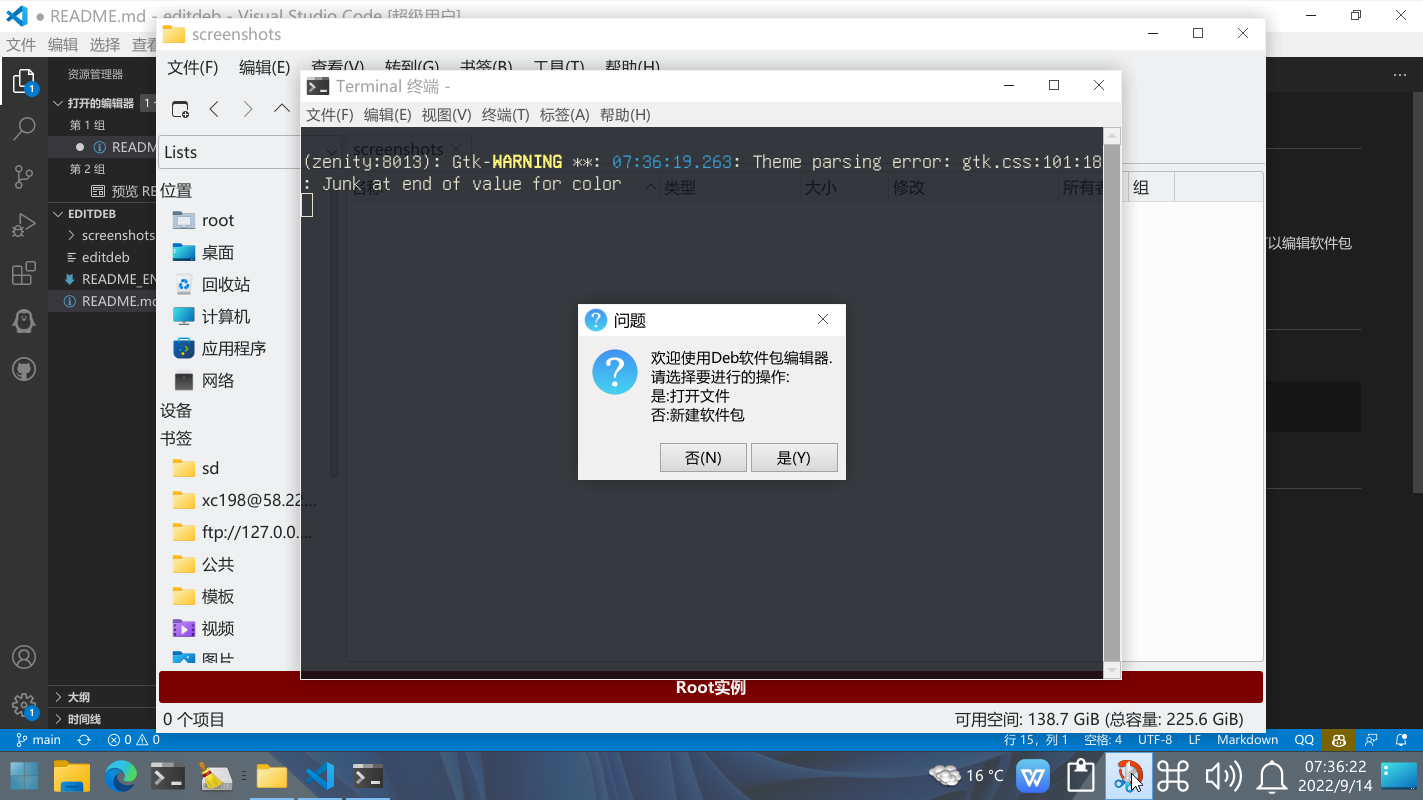This screenshot has width=1423, height=800.
Task: Open the Explorer view in VS Code activity bar
Action: [x=24, y=81]
